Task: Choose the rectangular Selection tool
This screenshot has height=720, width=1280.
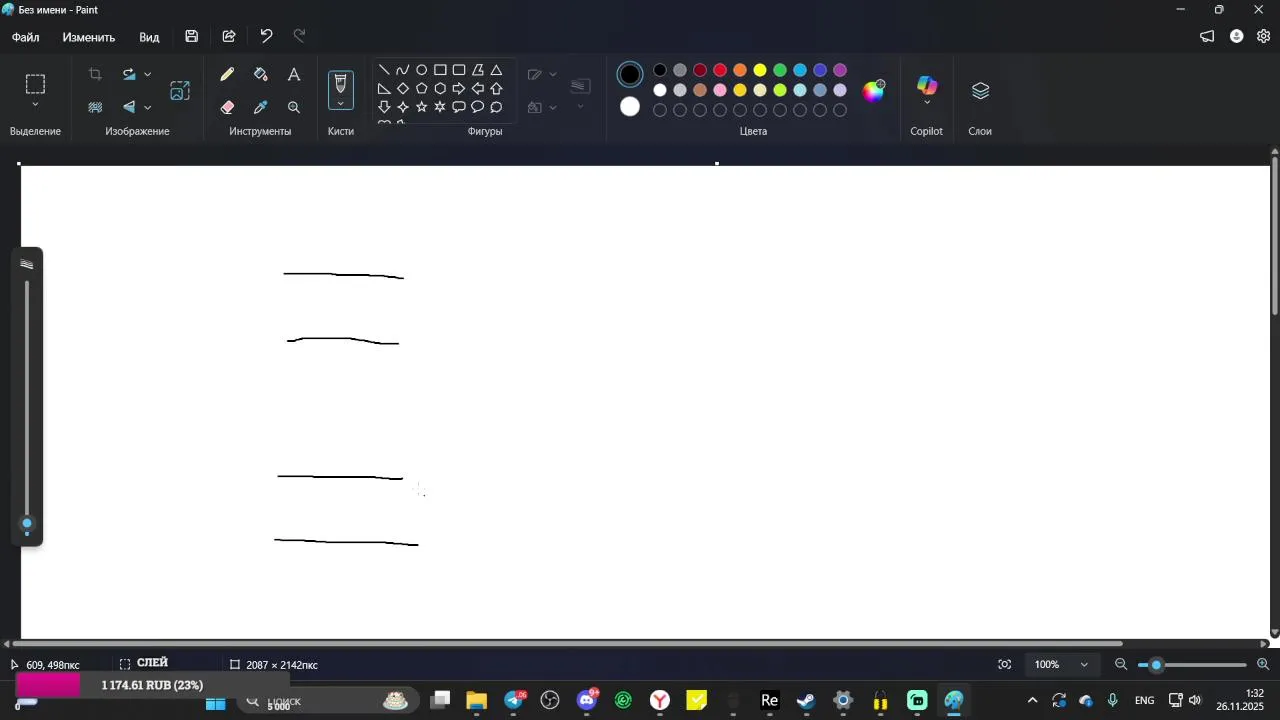Action: [x=35, y=84]
